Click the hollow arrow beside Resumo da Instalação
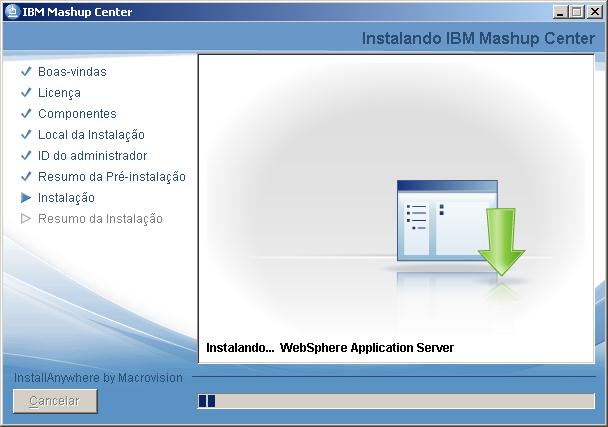 click(x=26, y=219)
